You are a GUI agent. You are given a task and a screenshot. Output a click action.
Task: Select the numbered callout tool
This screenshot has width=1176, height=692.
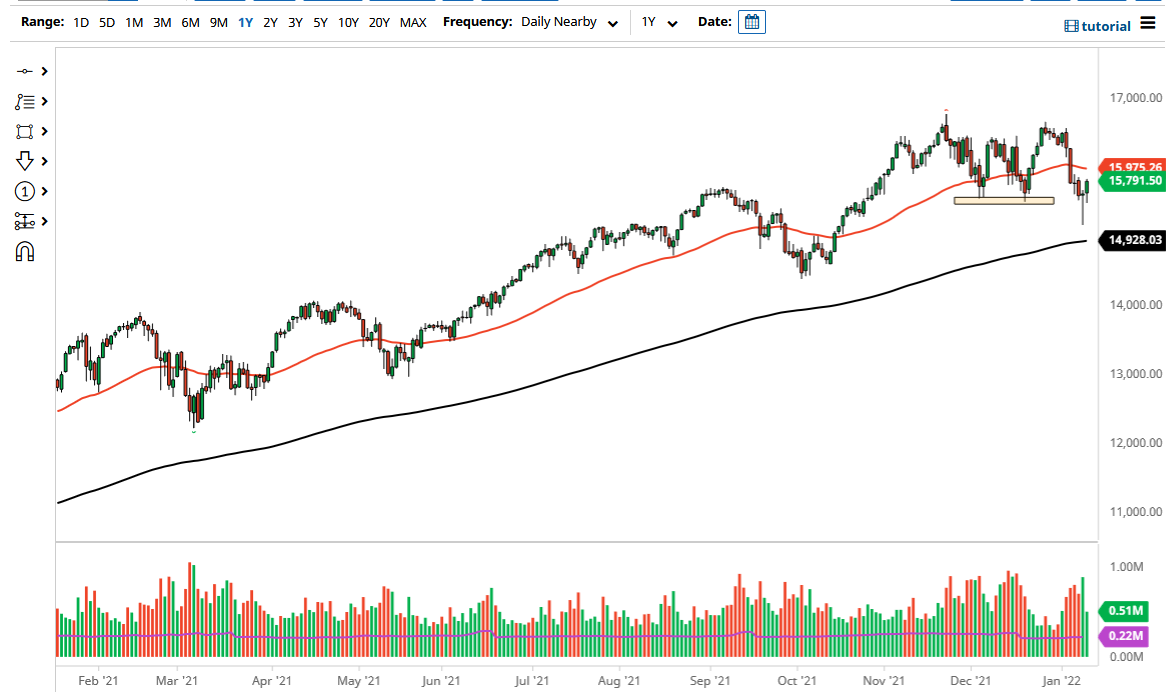point(26,190)
